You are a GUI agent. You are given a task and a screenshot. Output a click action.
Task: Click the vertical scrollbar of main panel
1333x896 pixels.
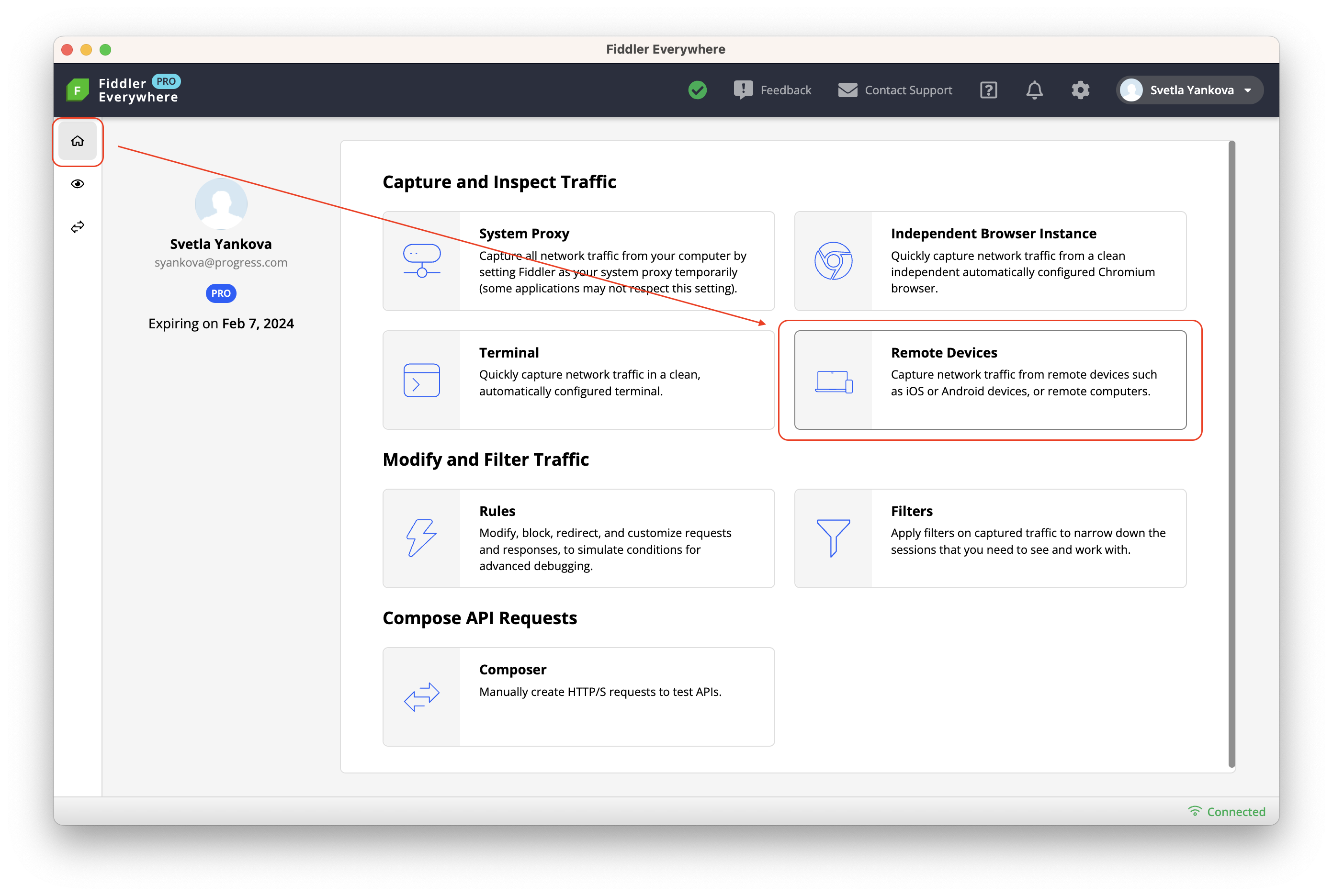pyautogui.click(x=1232, y=454)
